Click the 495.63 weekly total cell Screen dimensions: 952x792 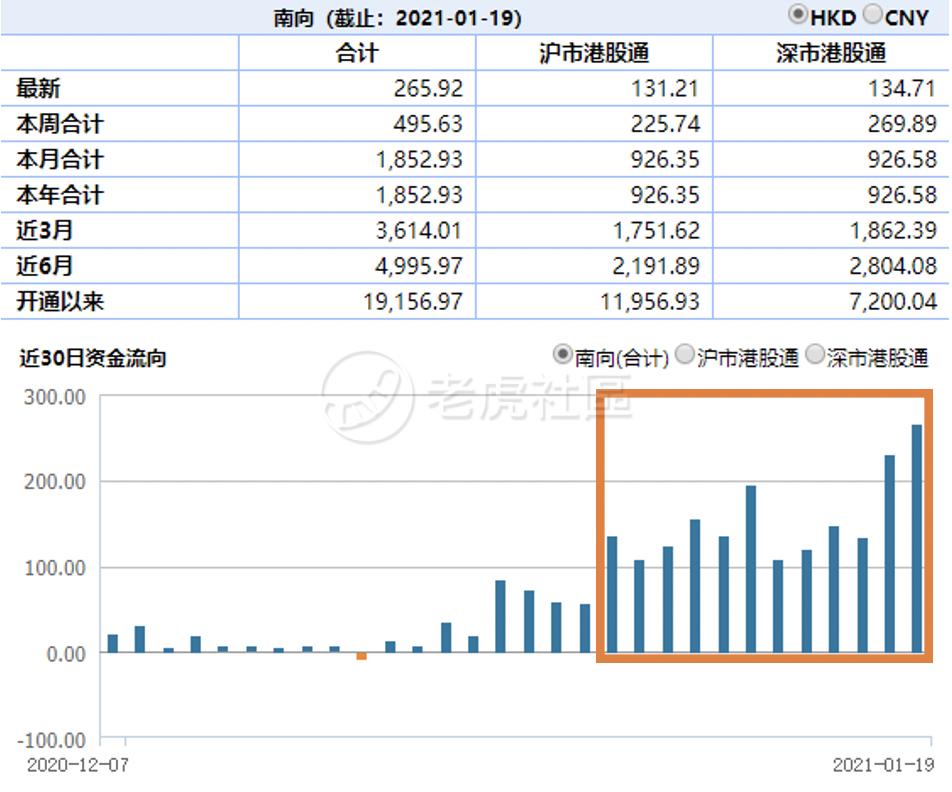pyautogui.click(x=428, y=125)
